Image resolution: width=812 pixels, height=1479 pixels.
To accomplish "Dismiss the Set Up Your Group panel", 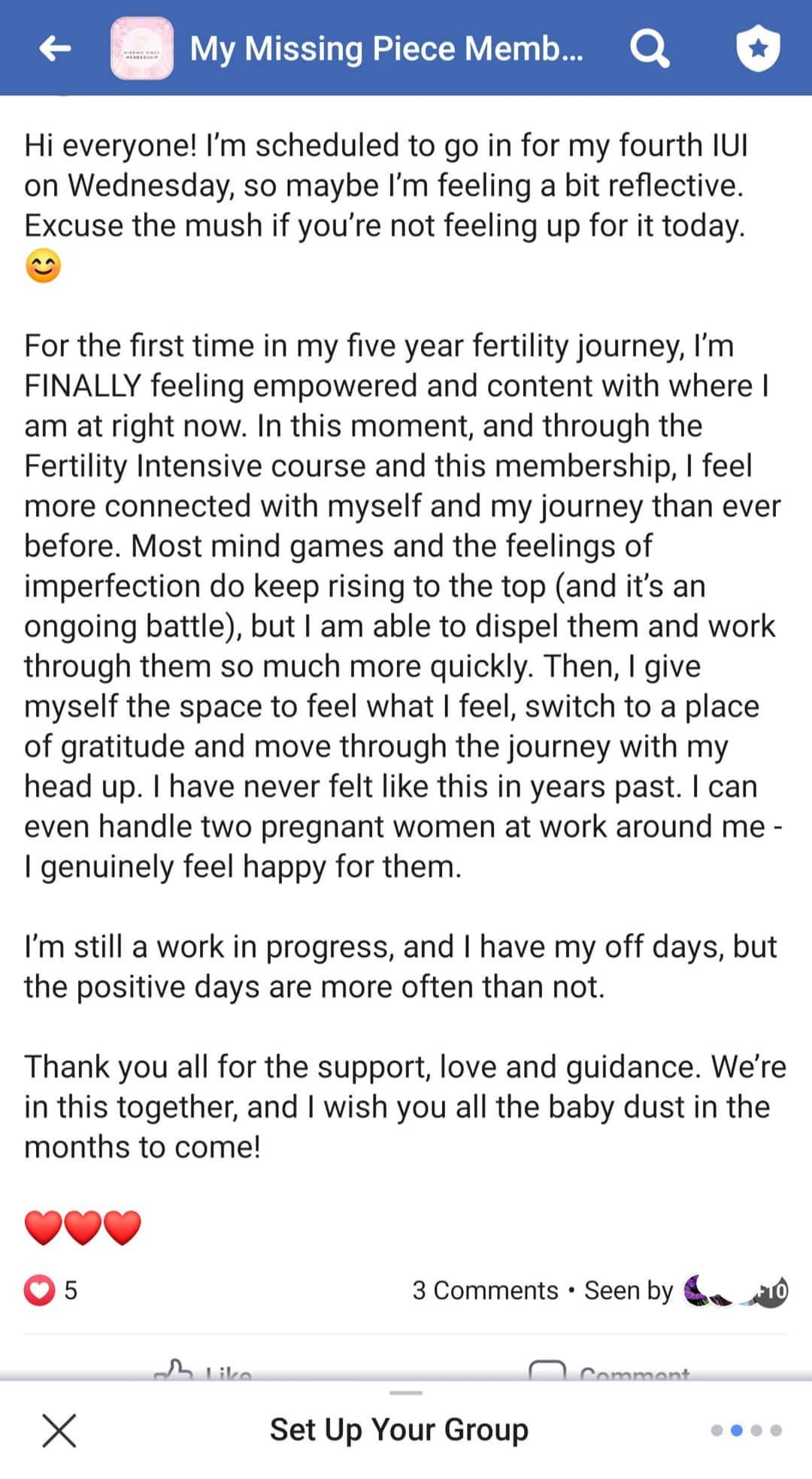I will click(59, 1430).
